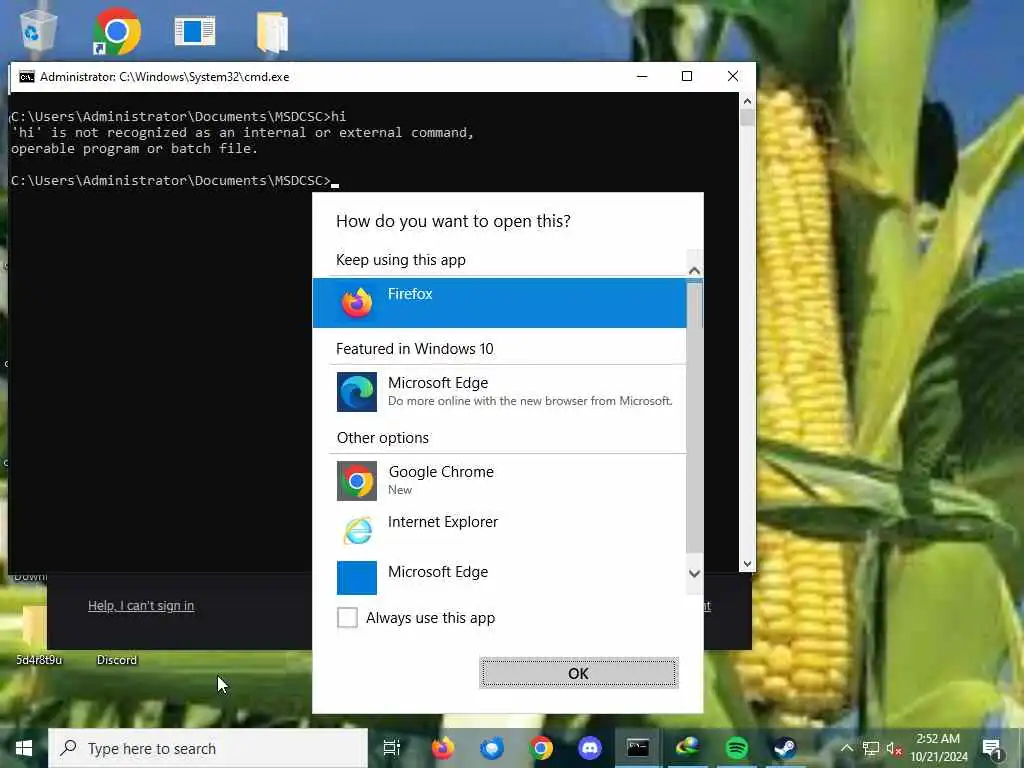Select the Discord desktop shortcut label
Screen dimensions: 1024x768
117,660
